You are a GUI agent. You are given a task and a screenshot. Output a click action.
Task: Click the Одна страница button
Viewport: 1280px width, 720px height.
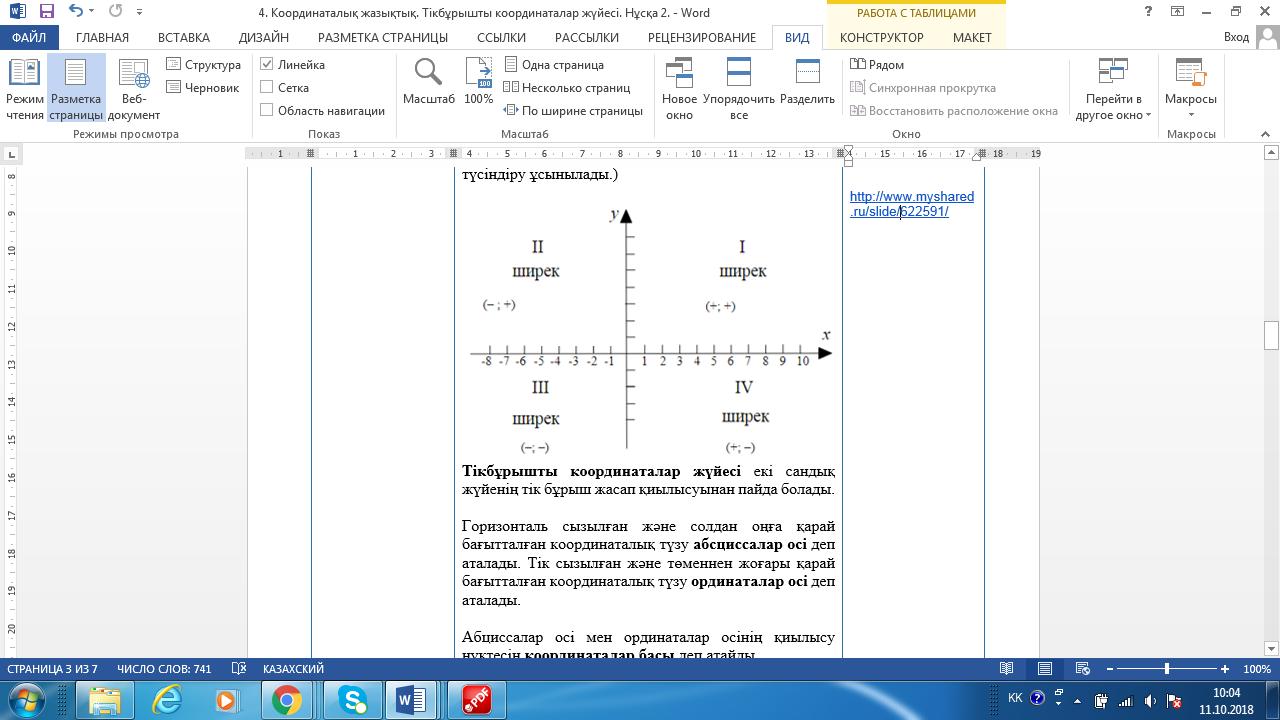(x=553, y=64)
